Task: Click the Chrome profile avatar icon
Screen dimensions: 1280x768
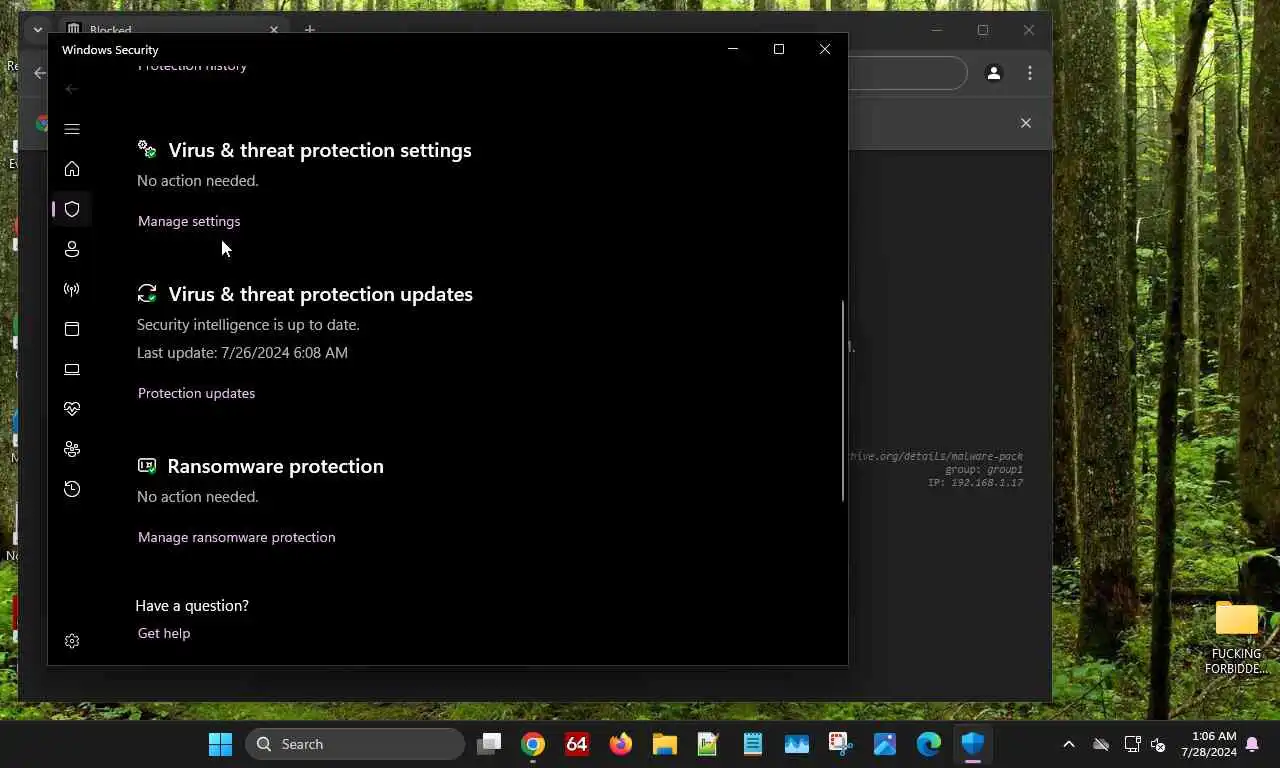Action: 994,73
